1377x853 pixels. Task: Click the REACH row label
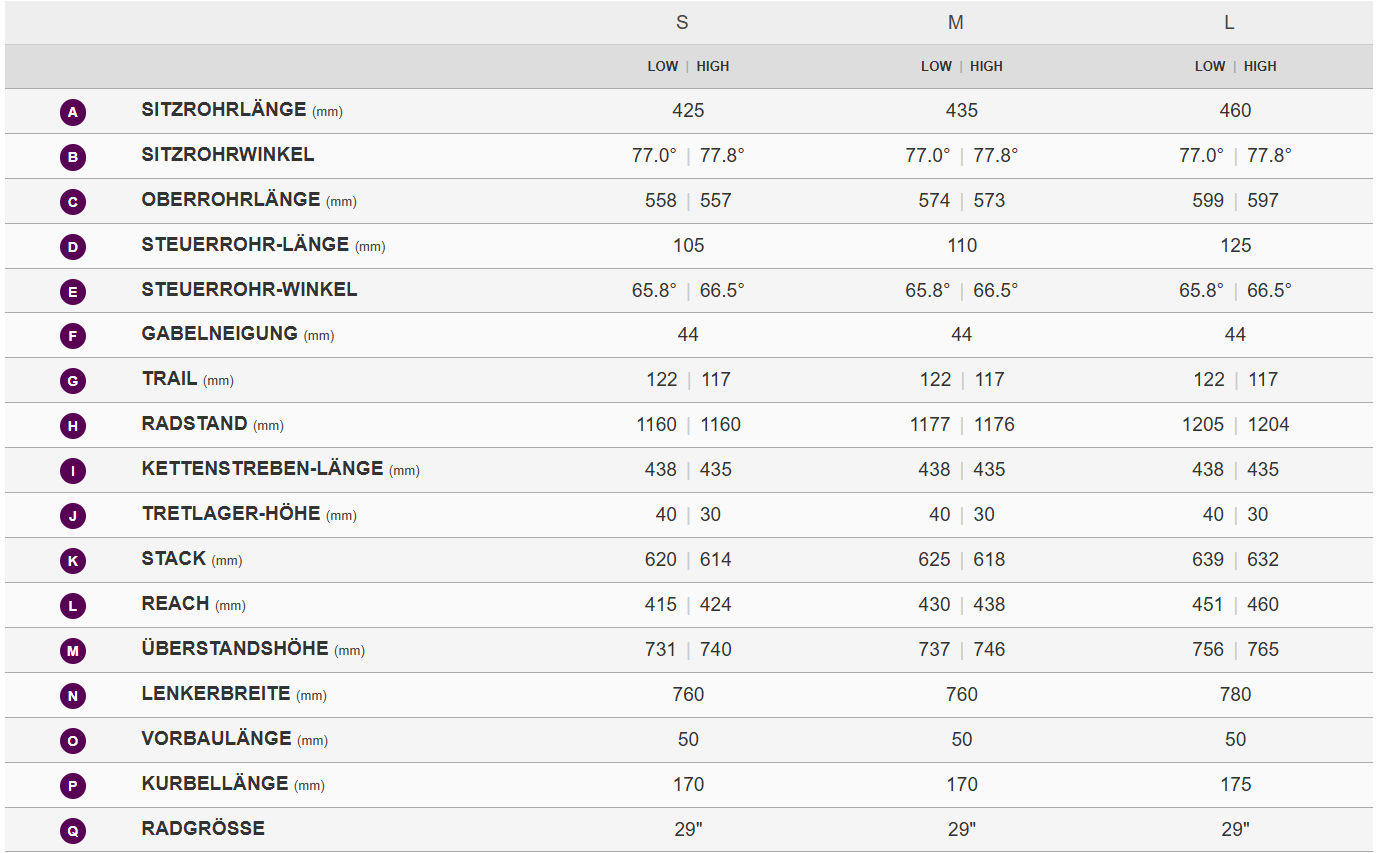176,604
